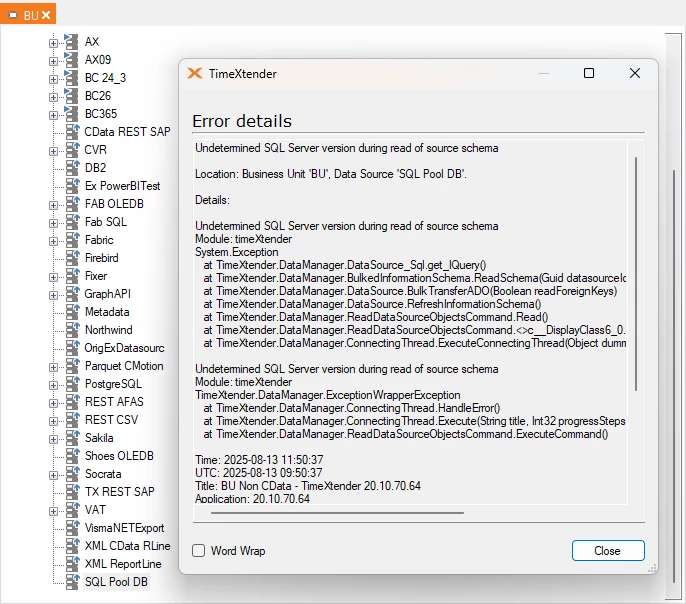Click the Metadata data source icon
This screenshot has height=604, width=686.
coord(73,312)
